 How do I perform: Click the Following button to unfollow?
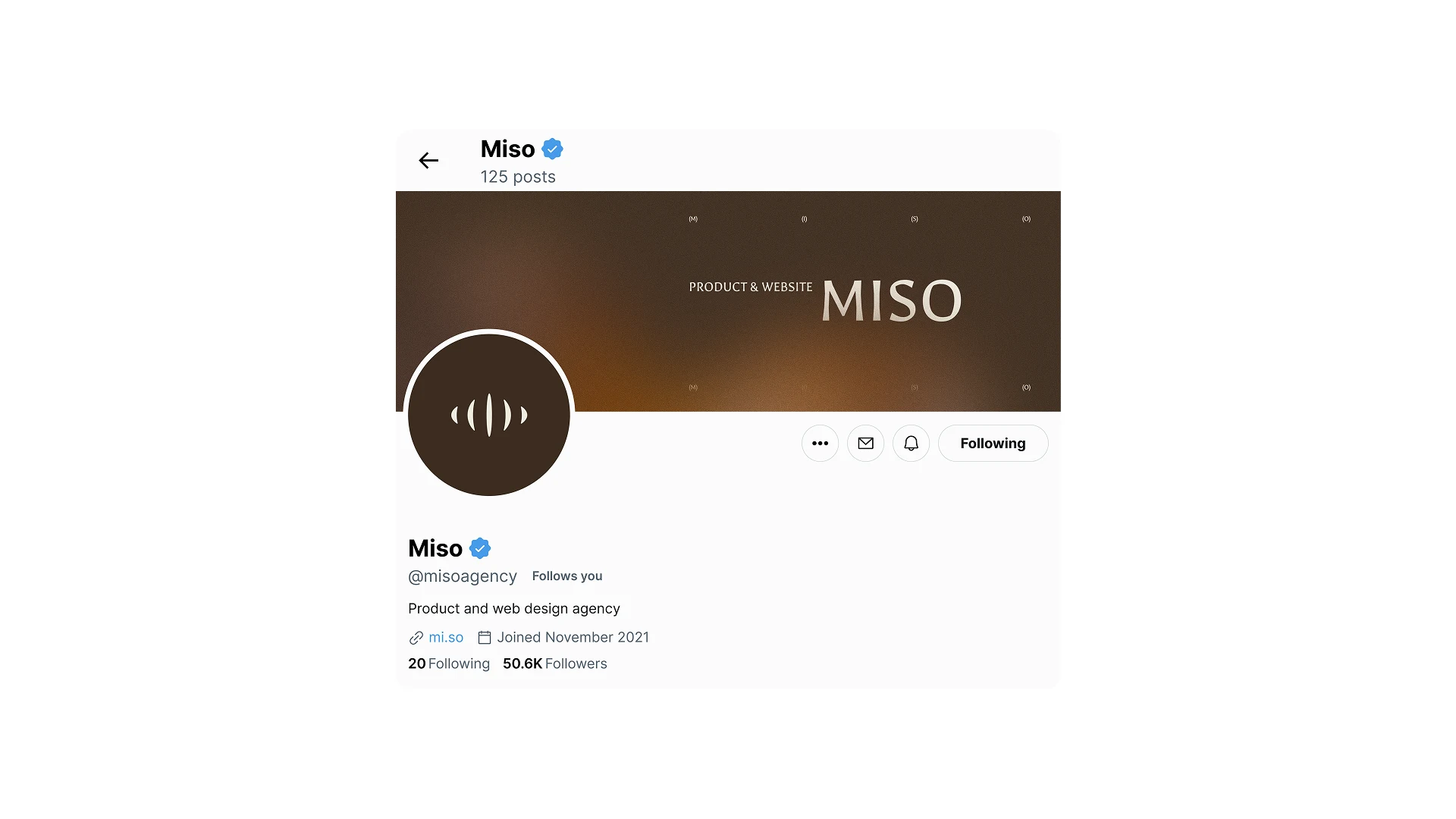pos(993,444)
